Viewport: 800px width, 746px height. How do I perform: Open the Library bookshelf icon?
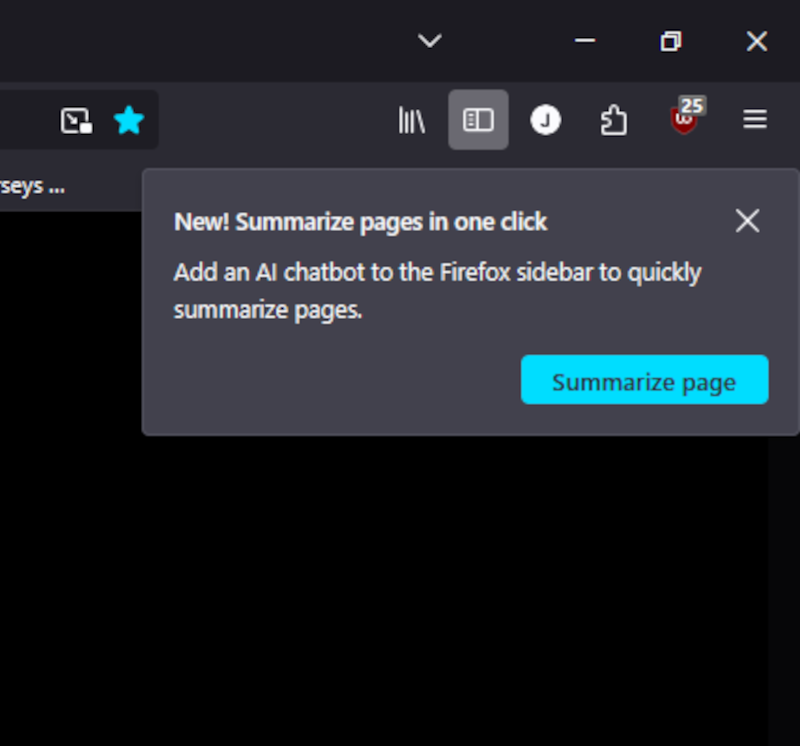tap(412, 120)
